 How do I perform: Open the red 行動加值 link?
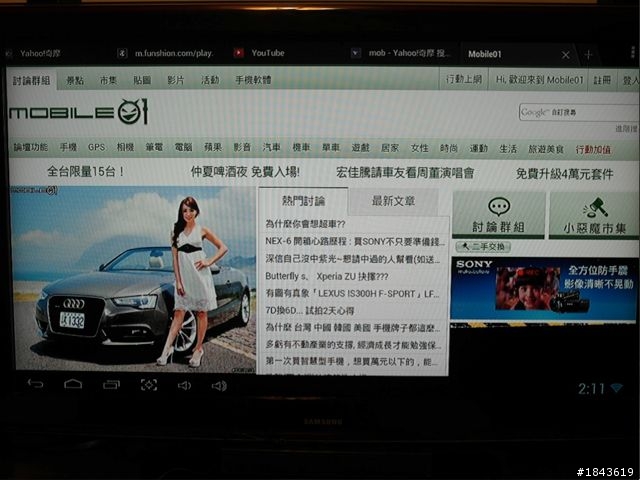593,150
